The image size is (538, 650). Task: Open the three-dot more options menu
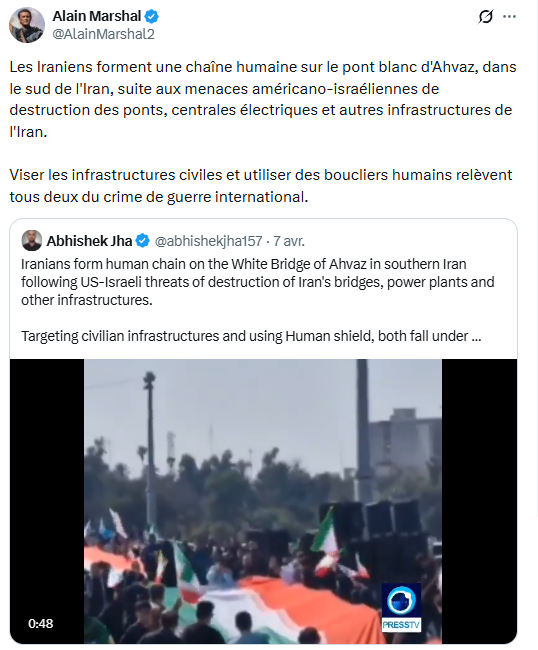click(509, 17)
